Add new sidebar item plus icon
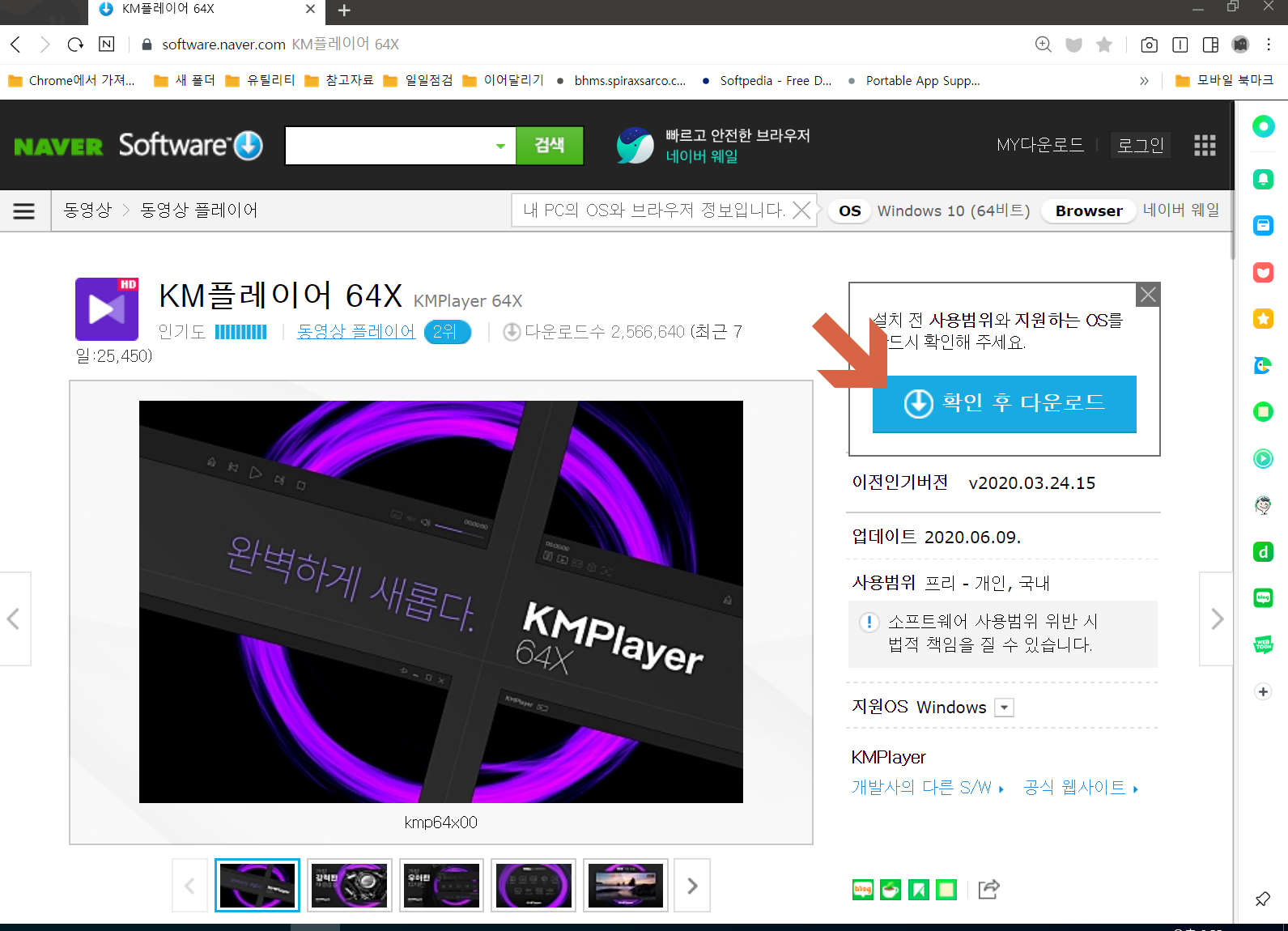This screenshot has height=931, width=1288. pos(1263,691)
